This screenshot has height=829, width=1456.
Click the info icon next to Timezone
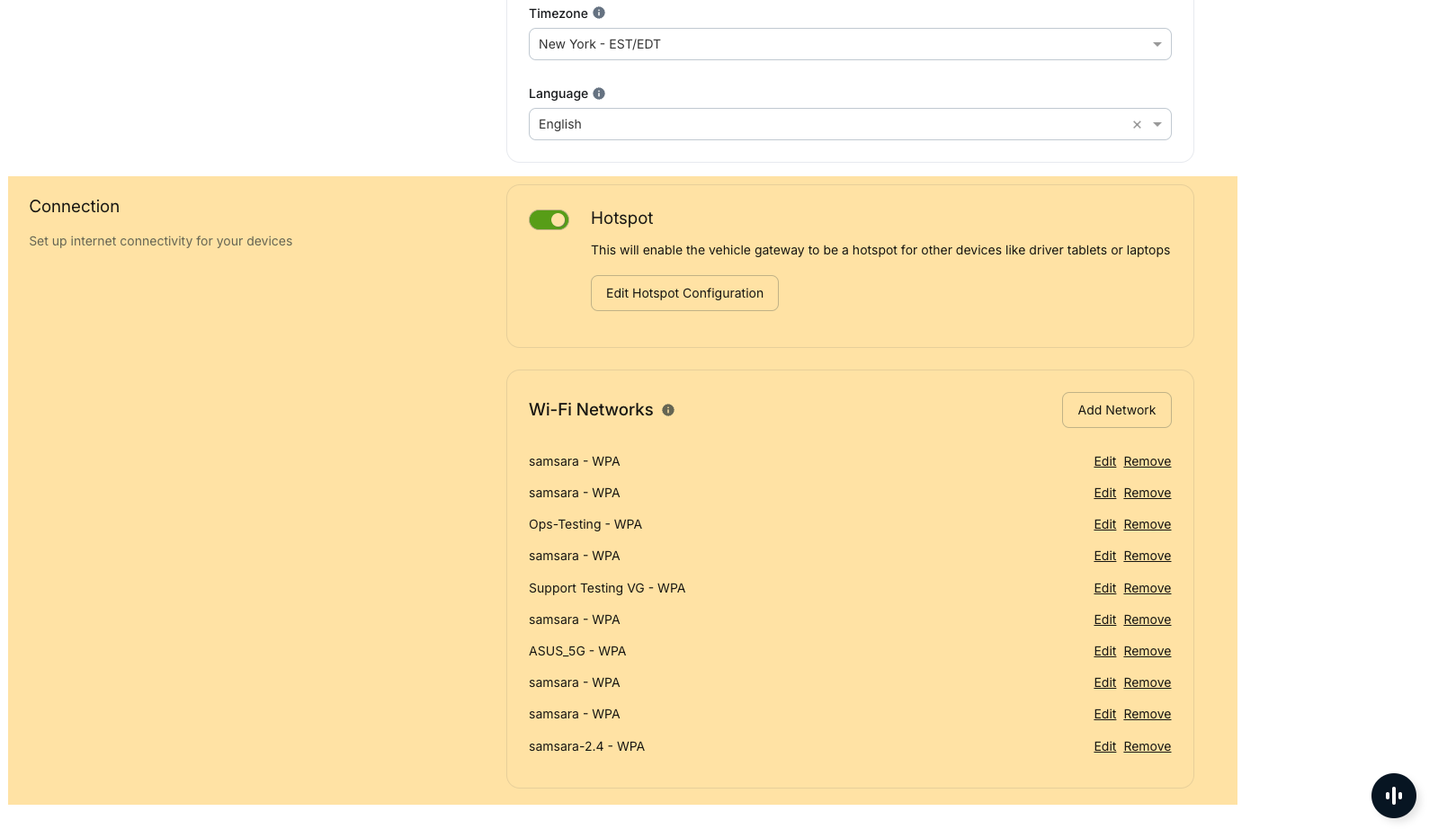(599, 13)
